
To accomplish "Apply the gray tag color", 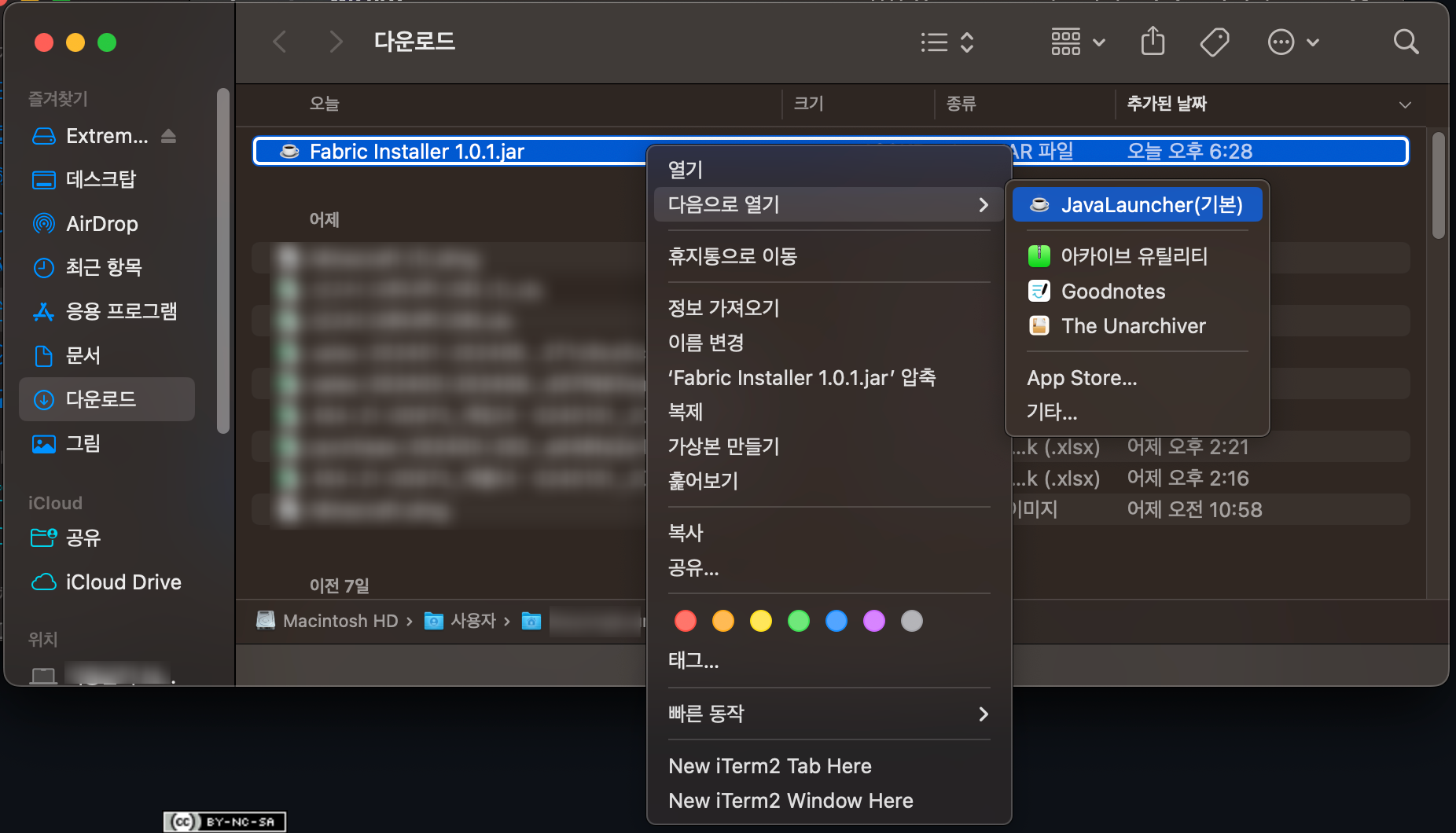I will coord(912,621).
